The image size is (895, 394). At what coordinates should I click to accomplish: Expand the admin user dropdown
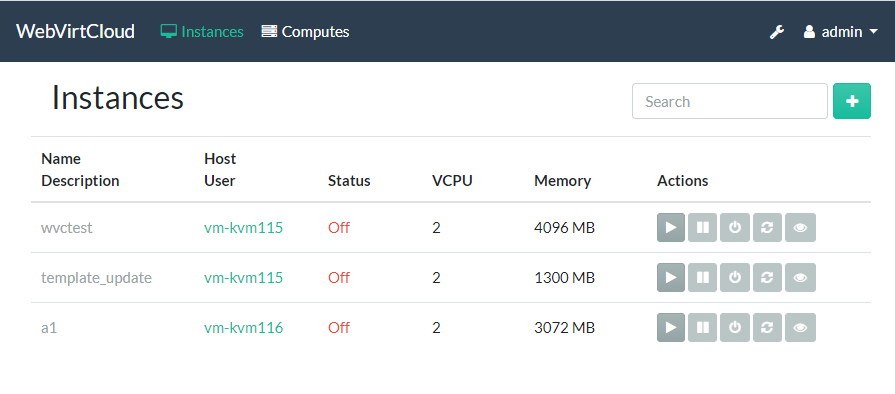(840, 32)
